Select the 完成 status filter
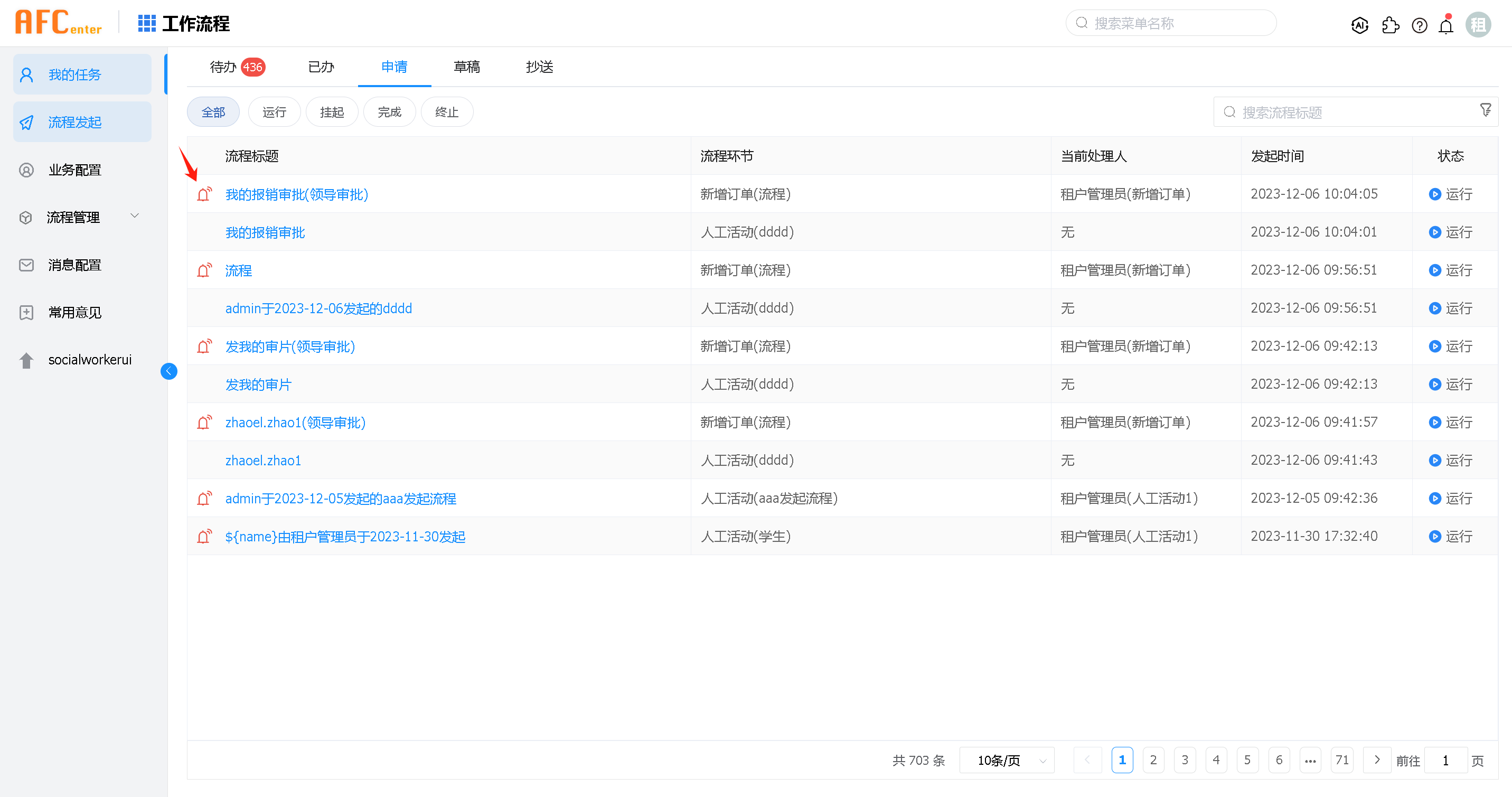 pyautogui.click(x=389, y=112)
